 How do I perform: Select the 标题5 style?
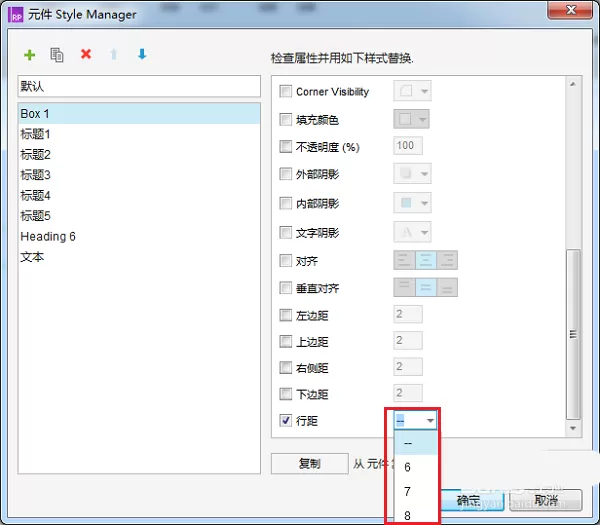pyautogui.click(x=139, y=216)
